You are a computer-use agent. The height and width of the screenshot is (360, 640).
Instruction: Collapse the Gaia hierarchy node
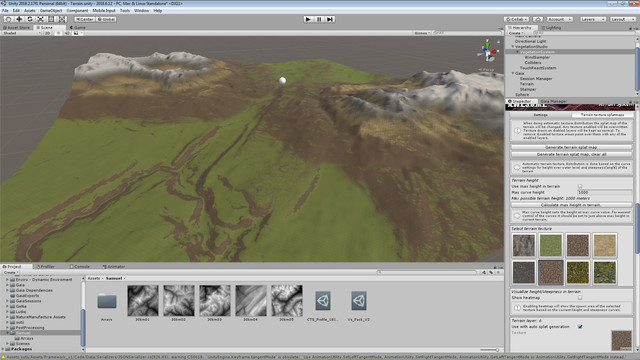[x=513, y=73]
